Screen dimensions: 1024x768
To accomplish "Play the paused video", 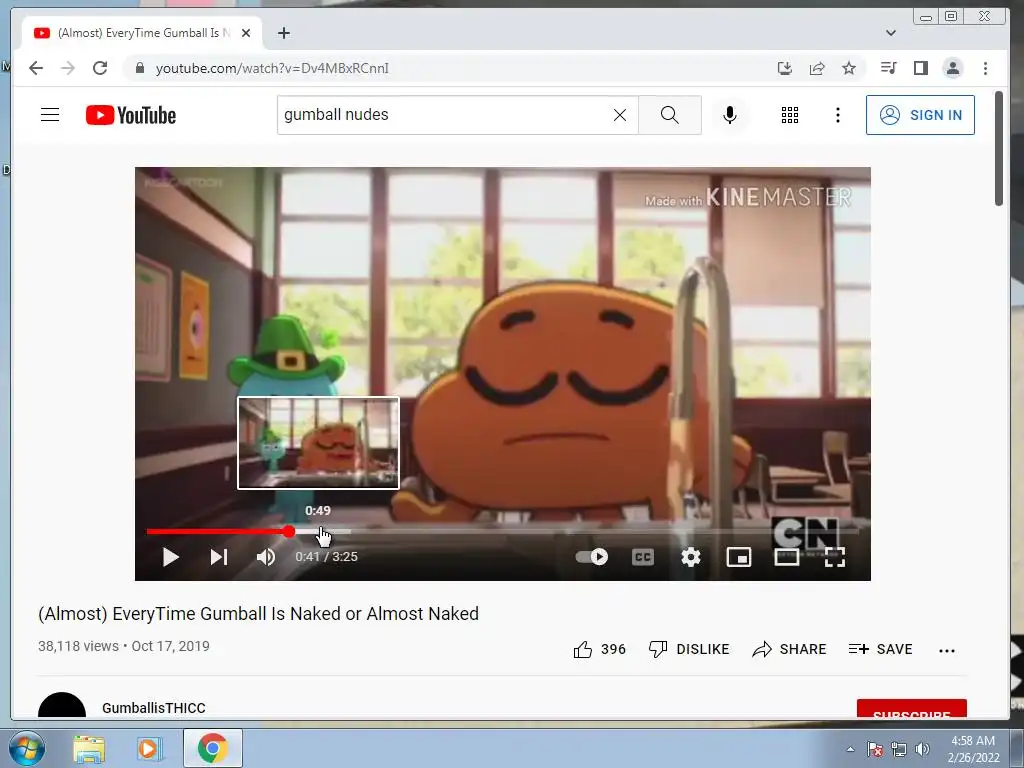I will tap(170, 557).
